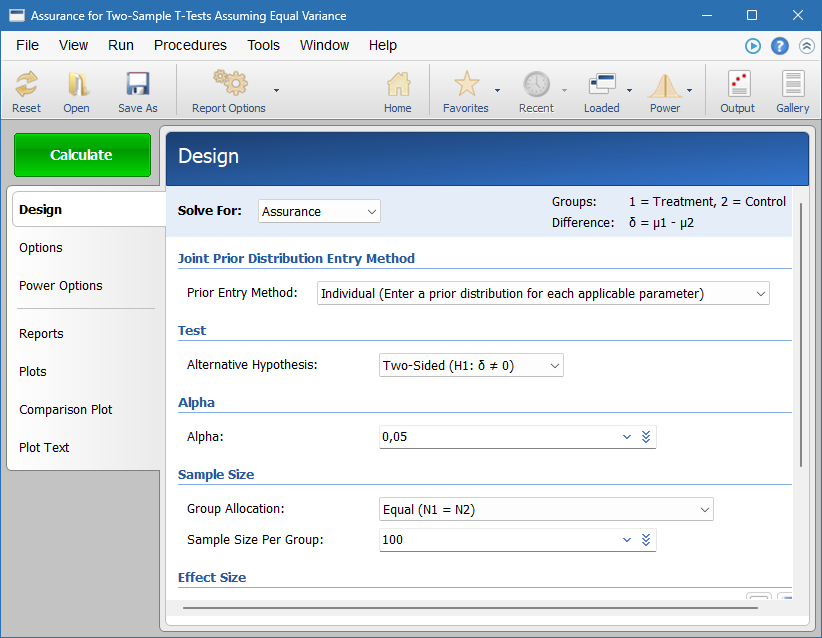Go to Home via house icon

pyautogui.click(x=398, y=84)
